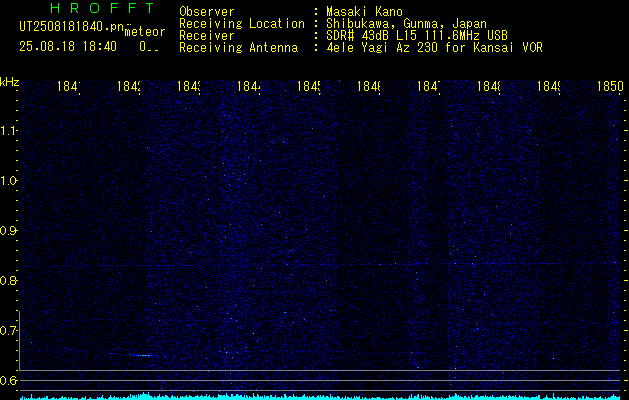Select the filename UT2508181840.pn
The image size is (629, 400).
pos(72,27)
